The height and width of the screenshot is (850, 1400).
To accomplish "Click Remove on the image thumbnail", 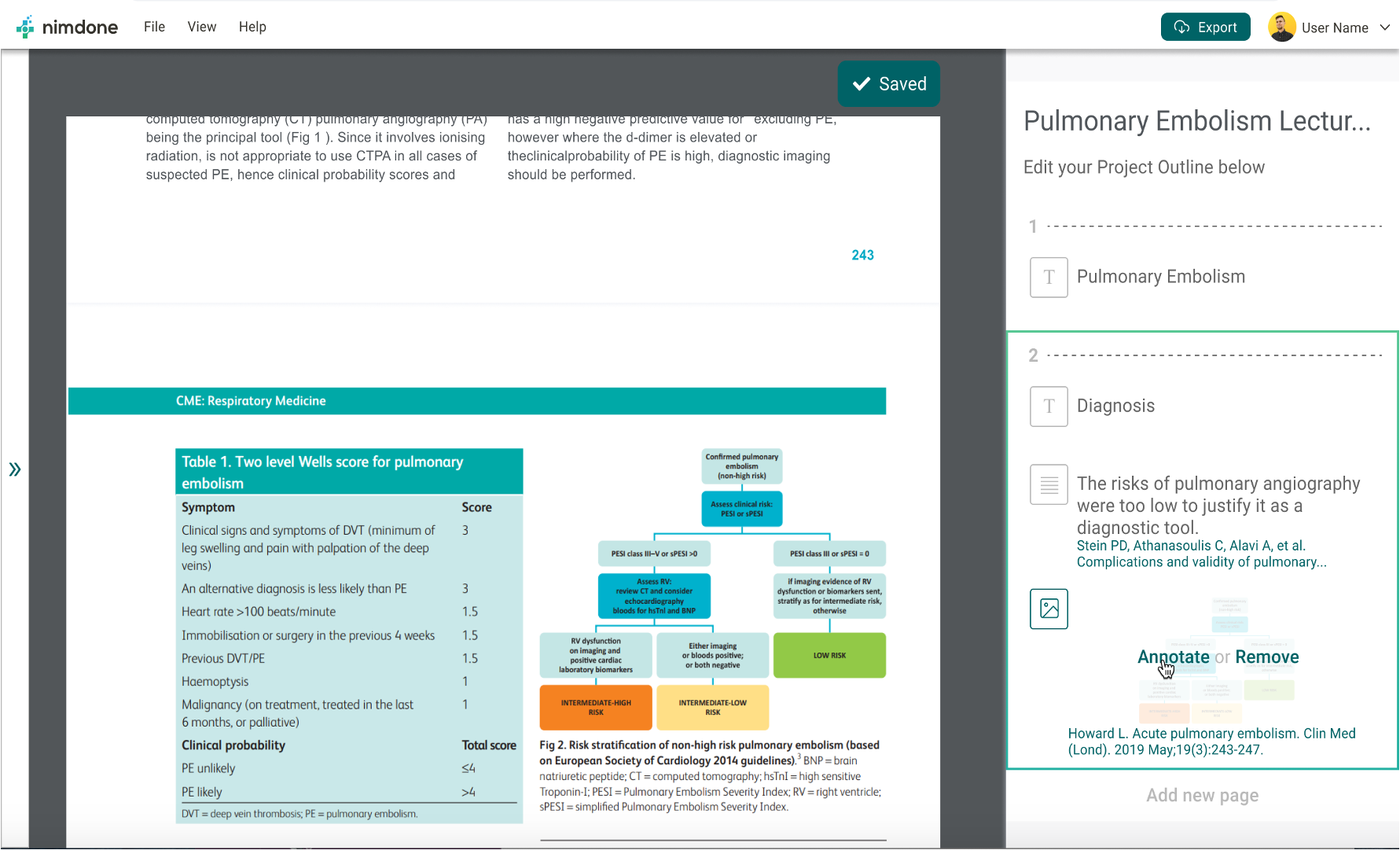I will click(x=1266, y=657).
